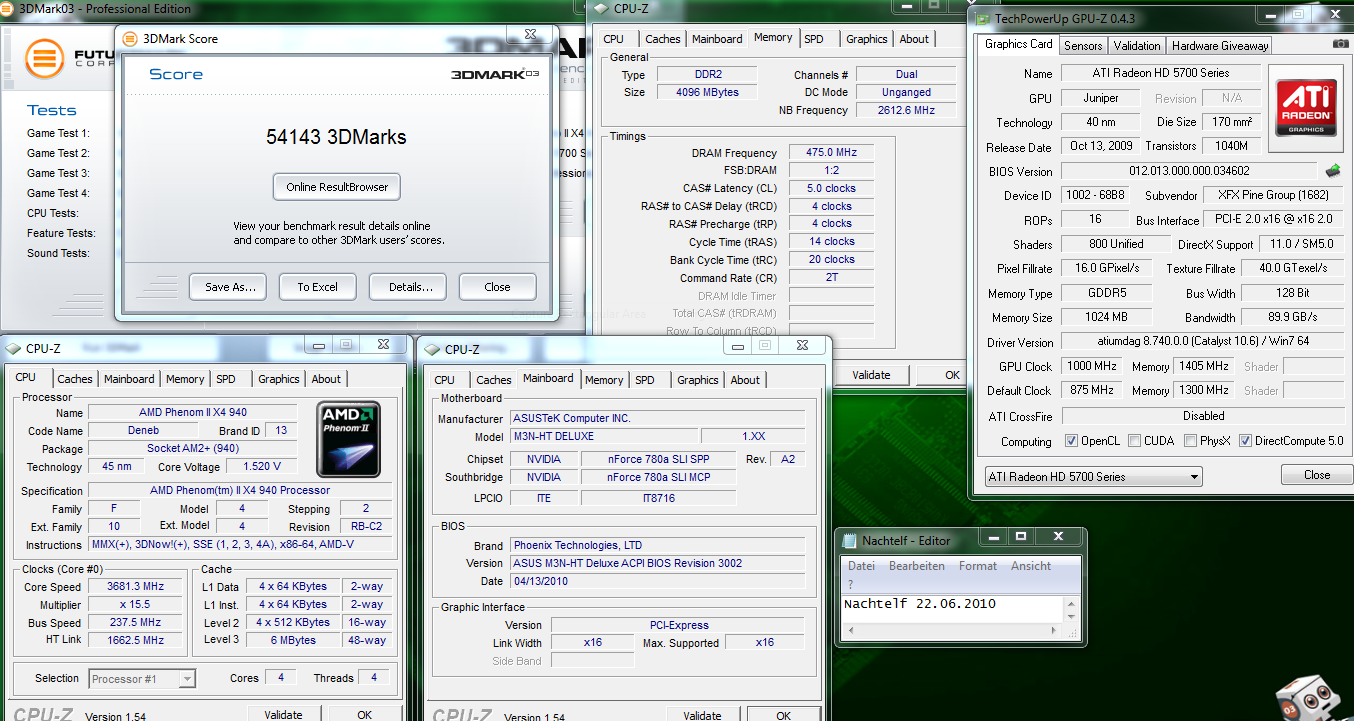Open the Ansicht menu in Editor
1354x721 pixels.
coord(1031,566)
